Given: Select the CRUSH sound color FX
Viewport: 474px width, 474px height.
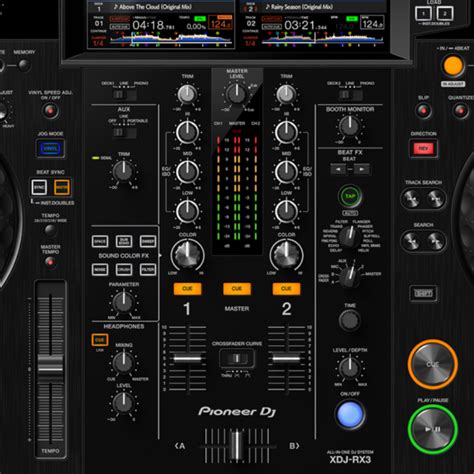Looking at the screenshot, I should [124, 269].
